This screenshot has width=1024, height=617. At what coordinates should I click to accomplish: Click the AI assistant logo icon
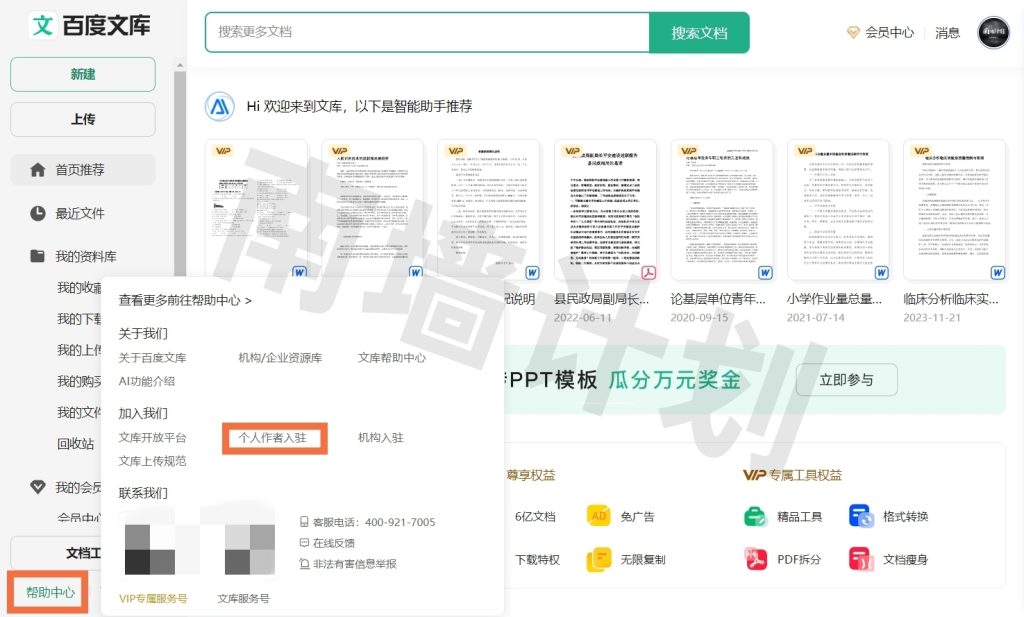(220, 106)
